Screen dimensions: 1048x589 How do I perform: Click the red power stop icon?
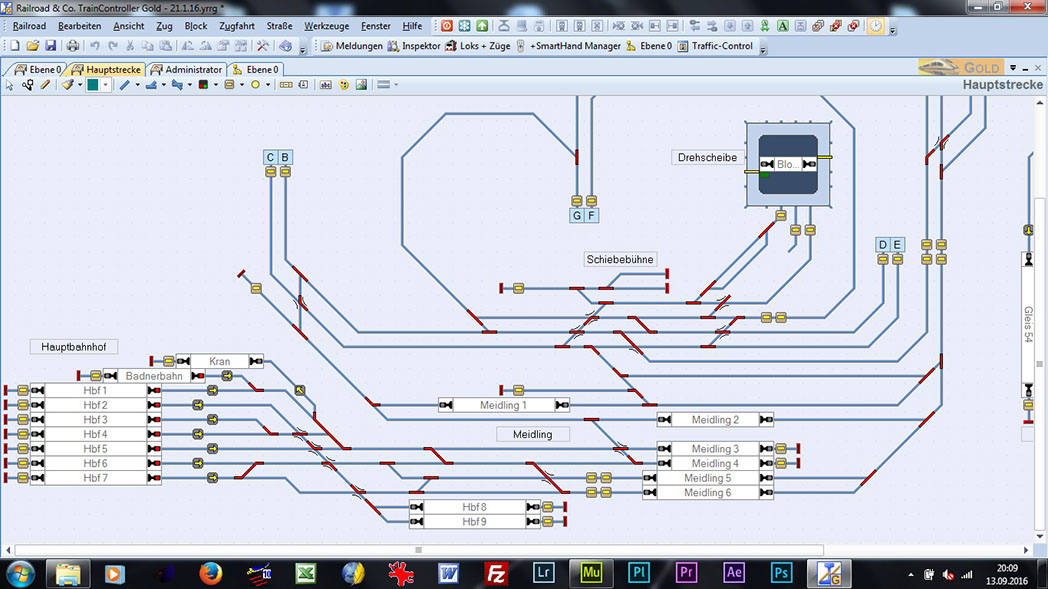coord(447,26)
